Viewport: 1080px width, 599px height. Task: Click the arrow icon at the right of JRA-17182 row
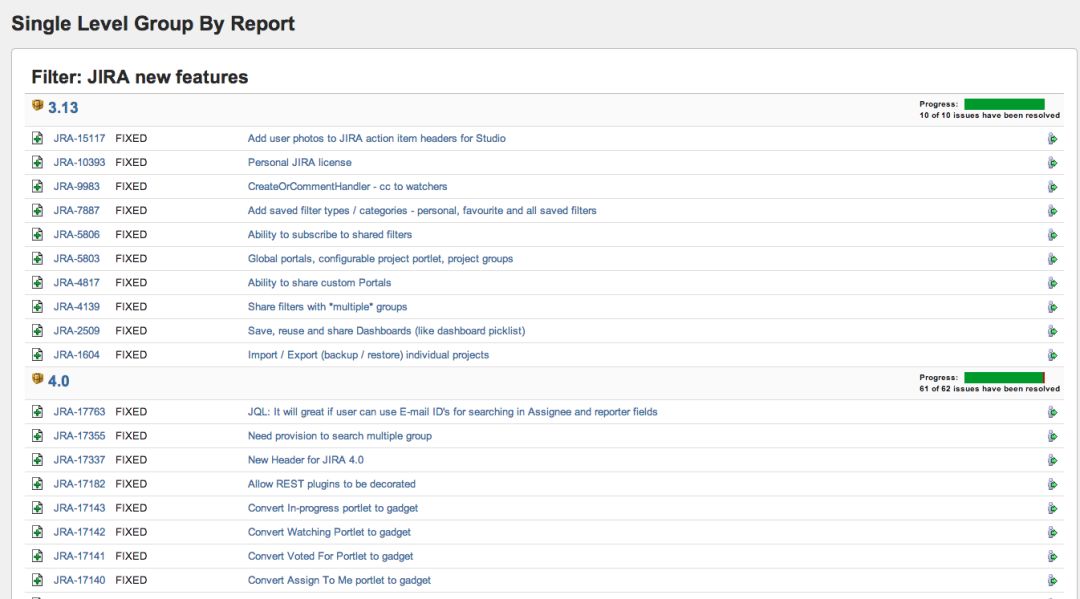pos(1052,485)
